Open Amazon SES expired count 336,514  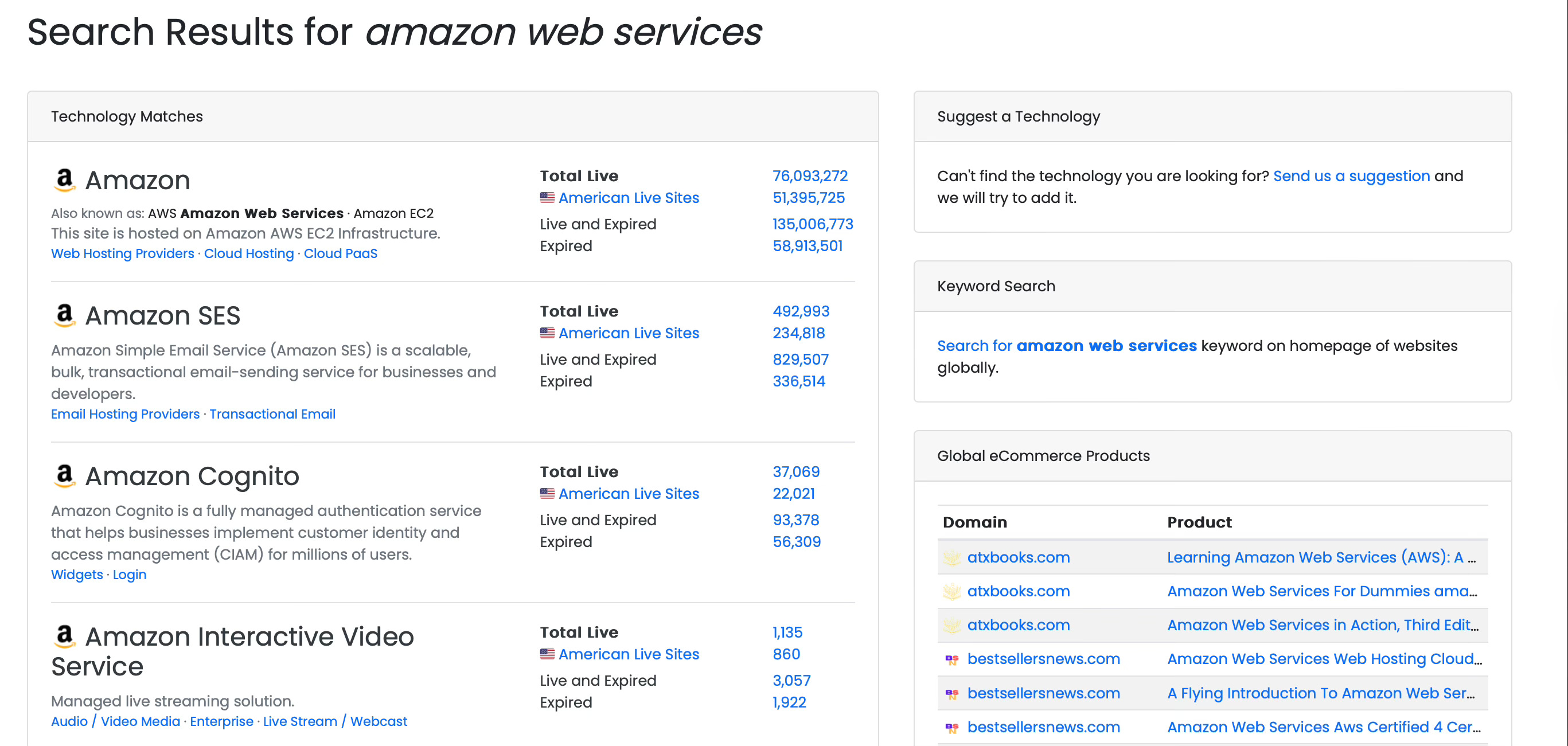click(x=798, y=381)
